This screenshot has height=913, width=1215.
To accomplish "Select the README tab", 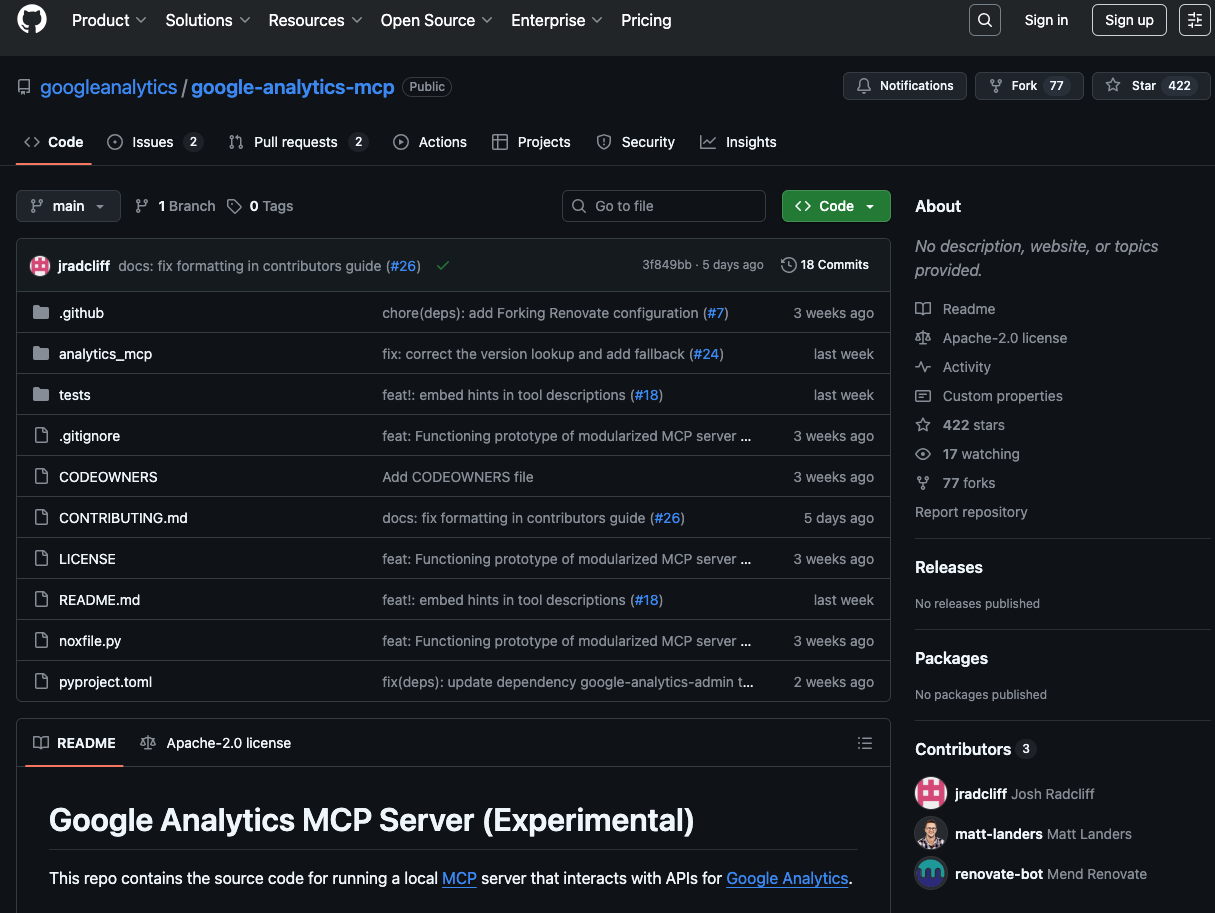I will (74, 743).
